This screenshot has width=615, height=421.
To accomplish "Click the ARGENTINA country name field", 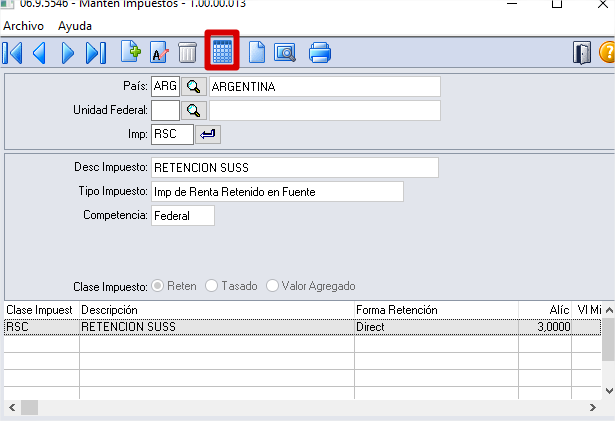I will (325, 86).
